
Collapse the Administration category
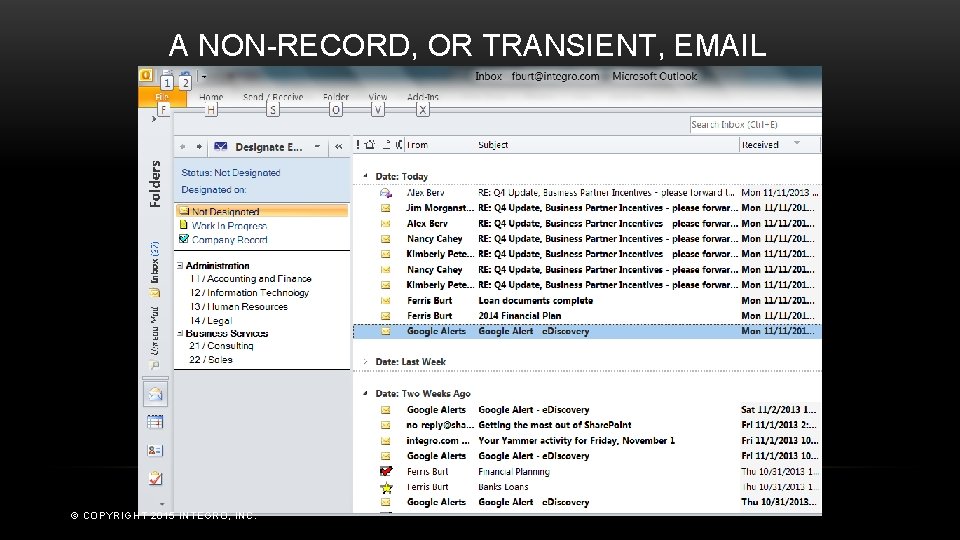pos(180,266)
